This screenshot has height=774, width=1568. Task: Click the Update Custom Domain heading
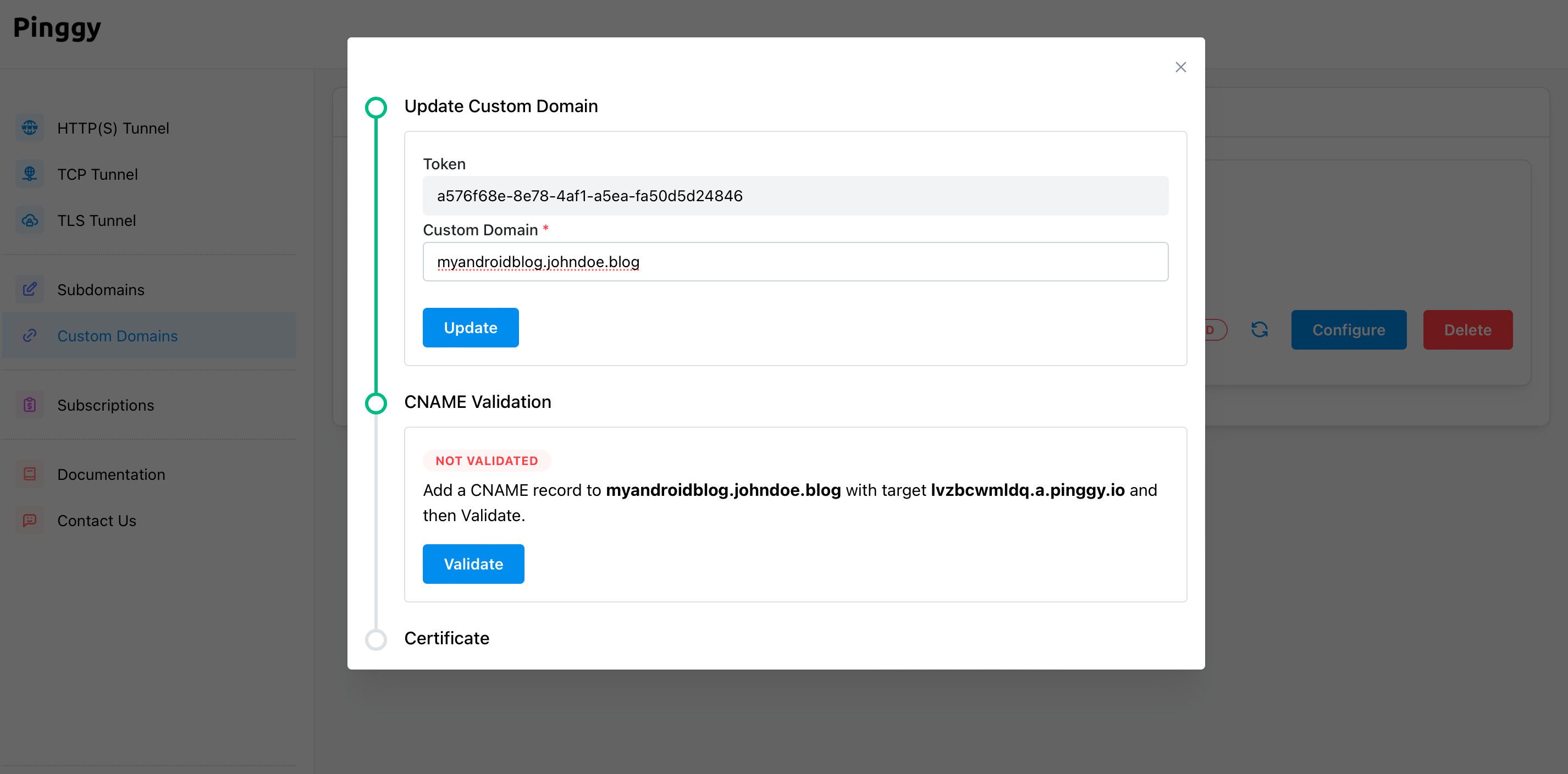501,106
